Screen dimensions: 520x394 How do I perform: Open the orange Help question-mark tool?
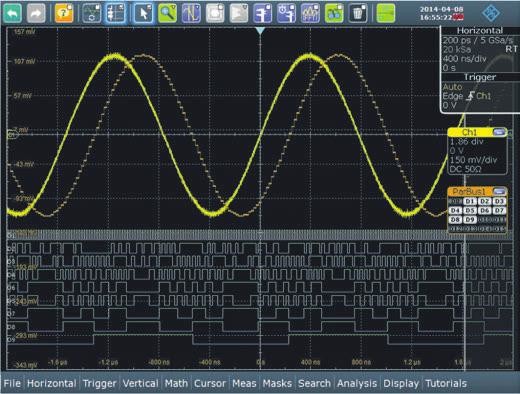coord(64,13)
